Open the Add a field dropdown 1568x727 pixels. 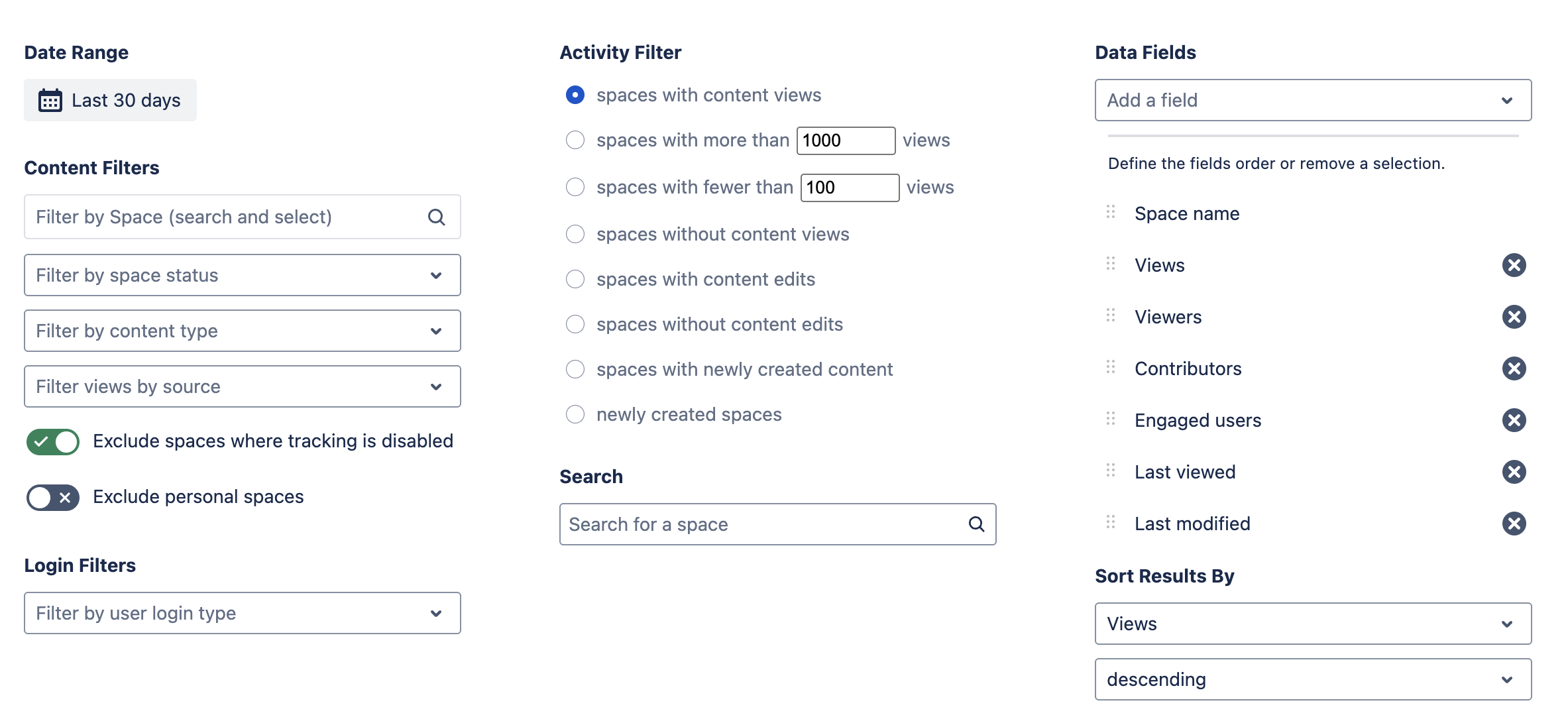tap(1312, 100)
